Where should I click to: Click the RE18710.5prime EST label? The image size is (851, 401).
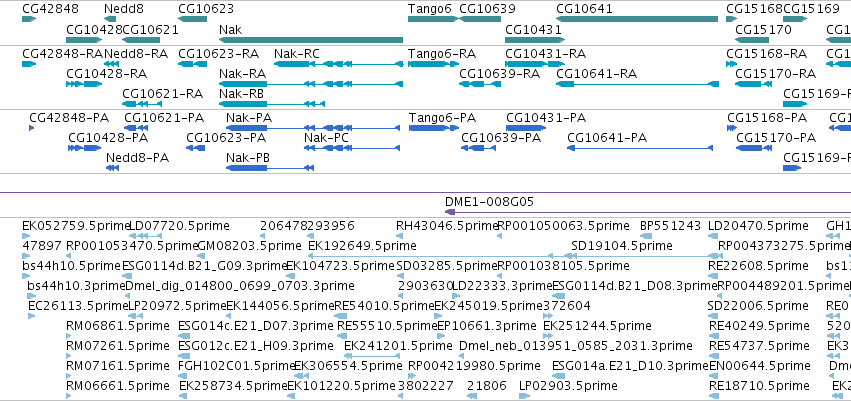[x=759, y=386]
